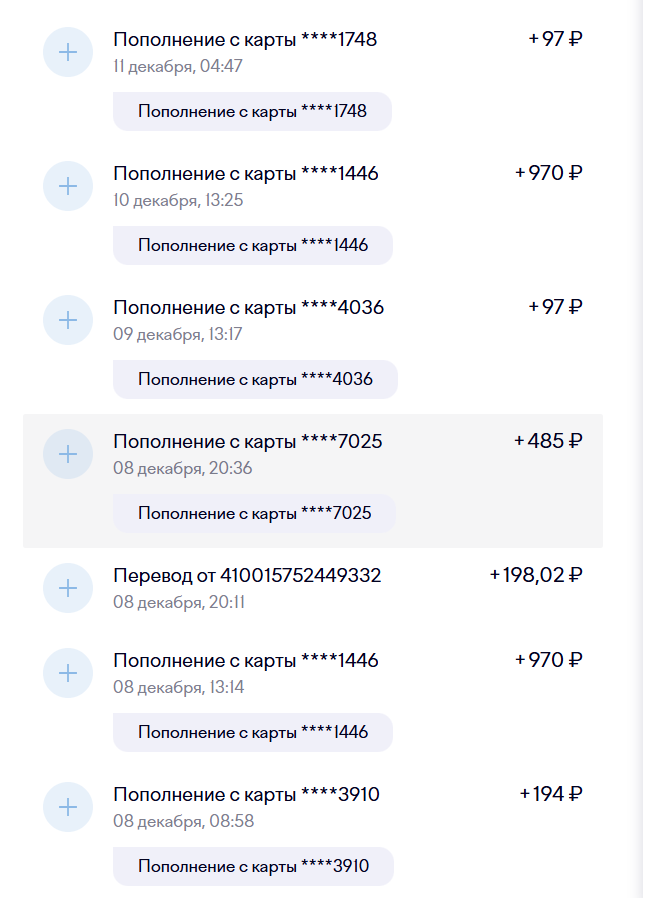Open transaction titled Перевод от 410015752449332
This screenshot has height=898, width=647.
(x=247, y=576)
